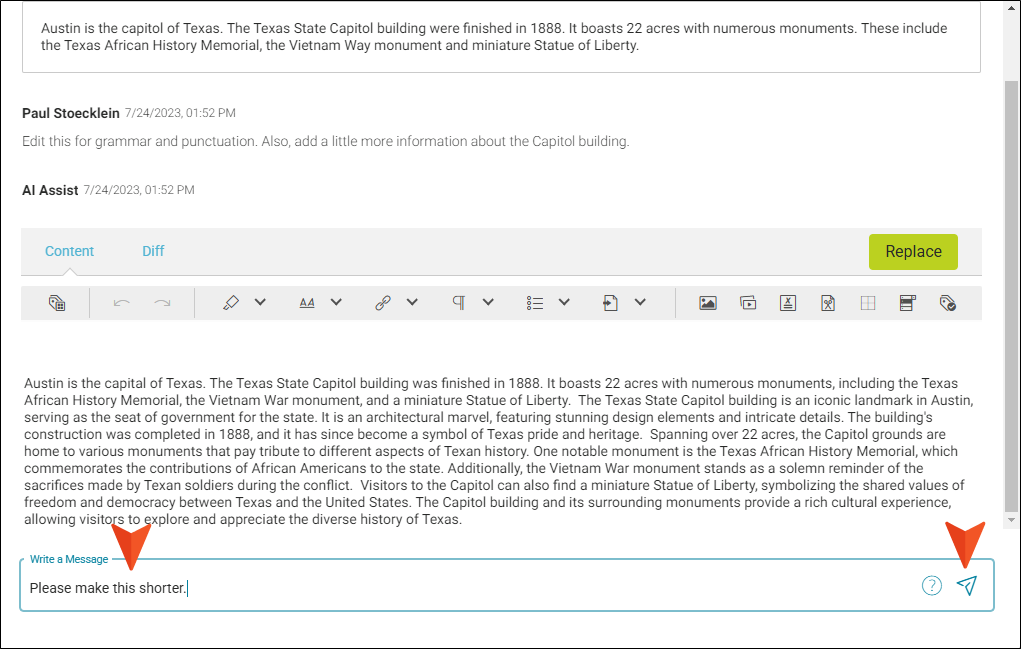
Task: Switch to the Diff tab
Action: coord(153,251)
